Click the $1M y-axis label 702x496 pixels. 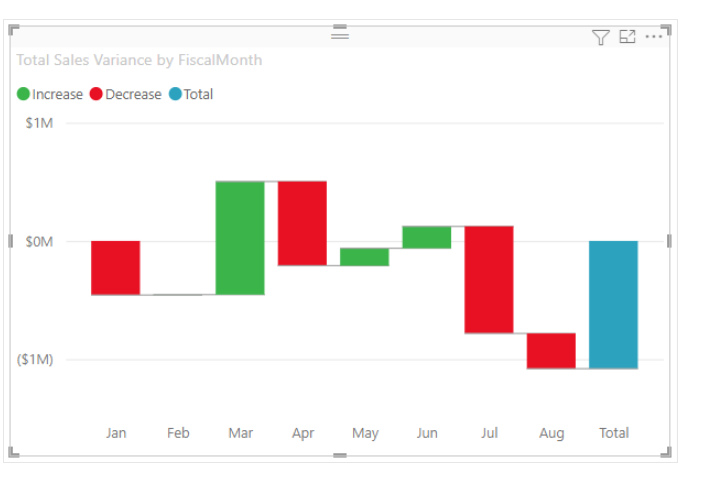pos(39,123)
